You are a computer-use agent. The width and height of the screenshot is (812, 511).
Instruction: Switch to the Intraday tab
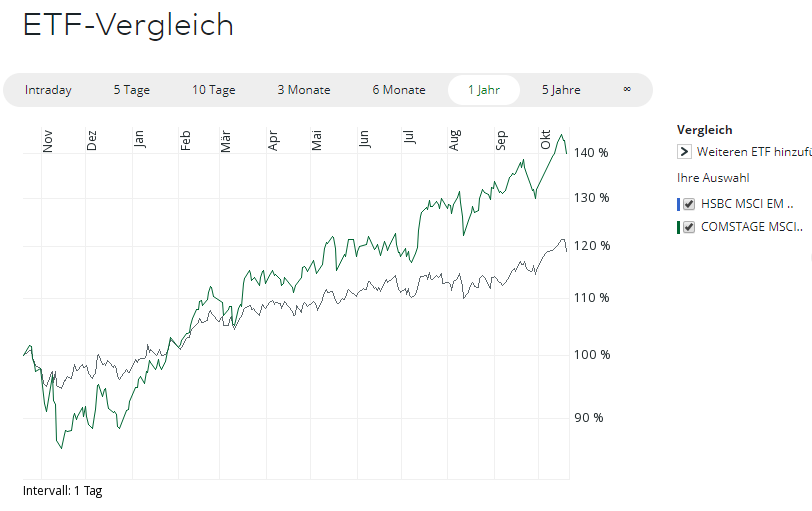[48, 90]
